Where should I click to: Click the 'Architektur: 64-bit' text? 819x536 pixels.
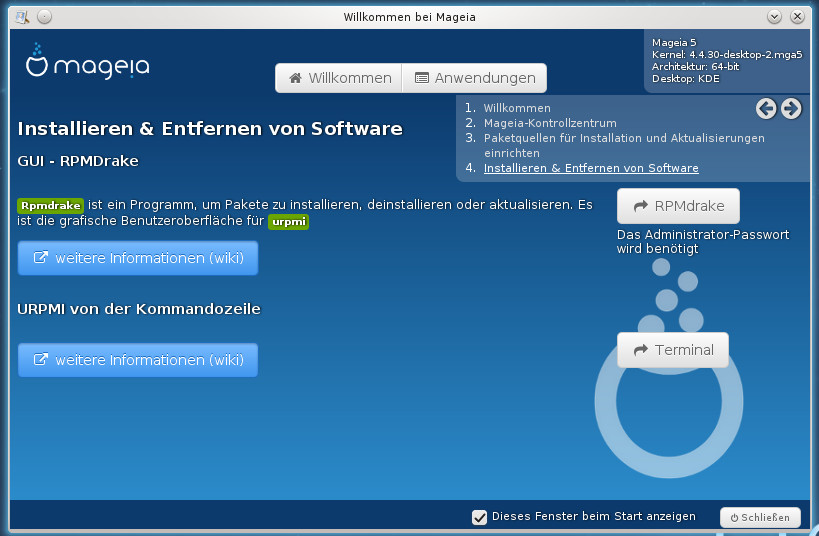point(695,66)
